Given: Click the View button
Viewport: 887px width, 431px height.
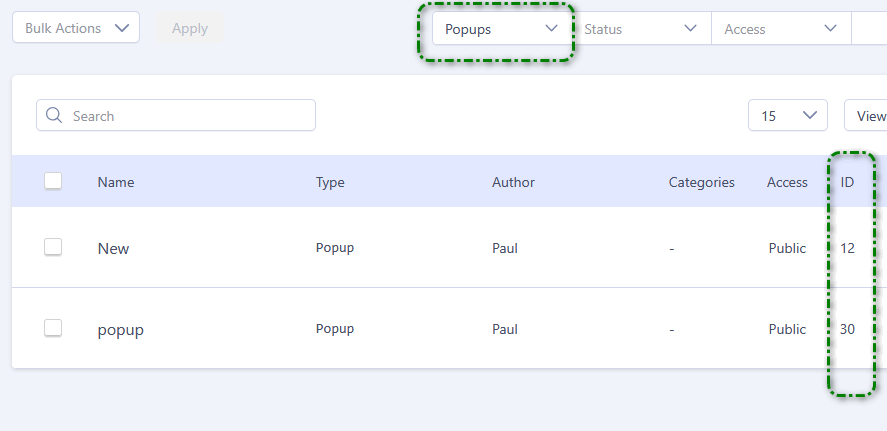Looking at the screenshot, I should [867, 116].
